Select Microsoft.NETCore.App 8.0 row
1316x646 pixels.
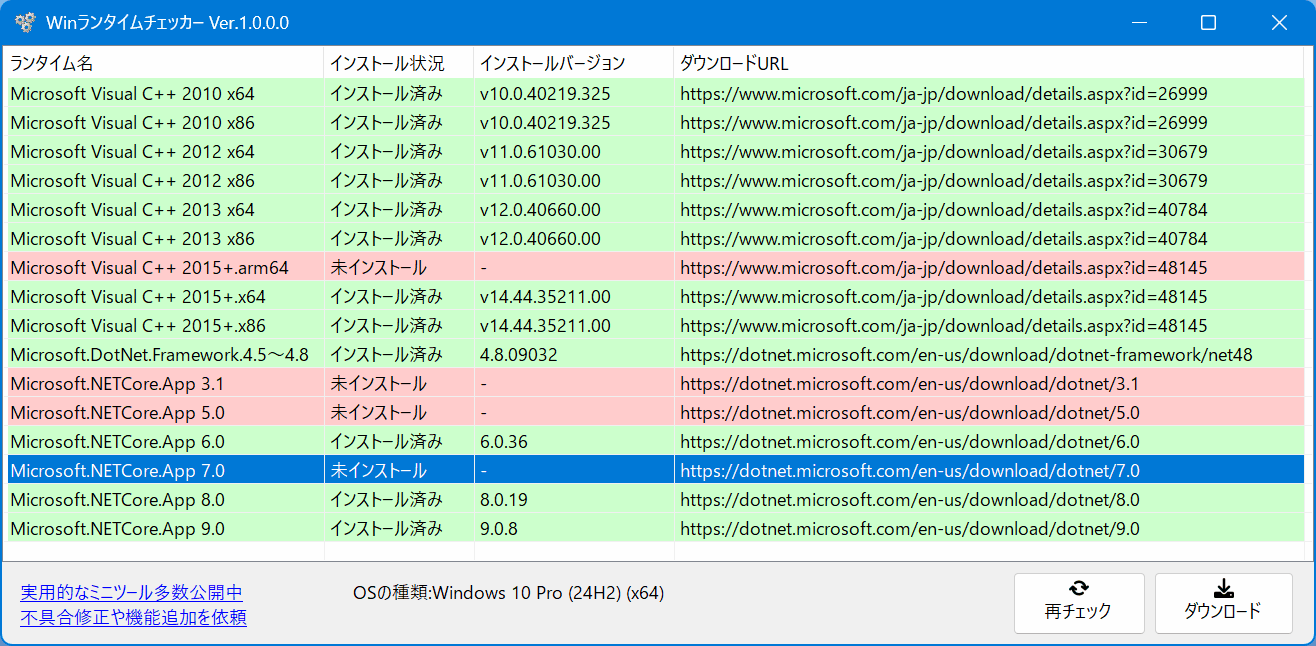[655, 500]
